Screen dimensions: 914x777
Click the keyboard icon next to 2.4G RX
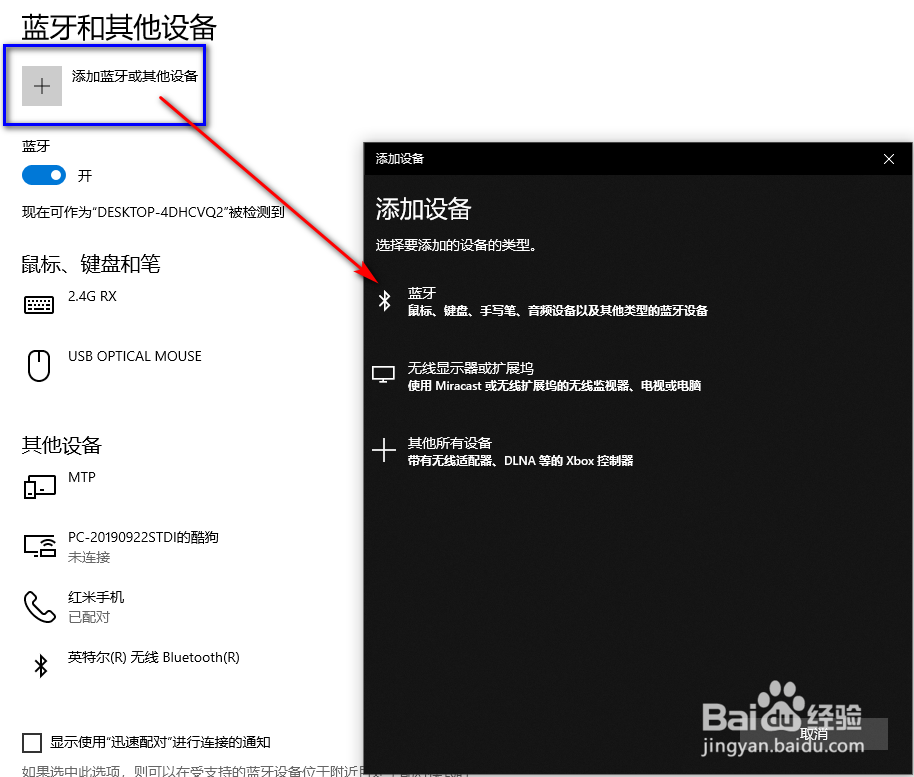38,305
